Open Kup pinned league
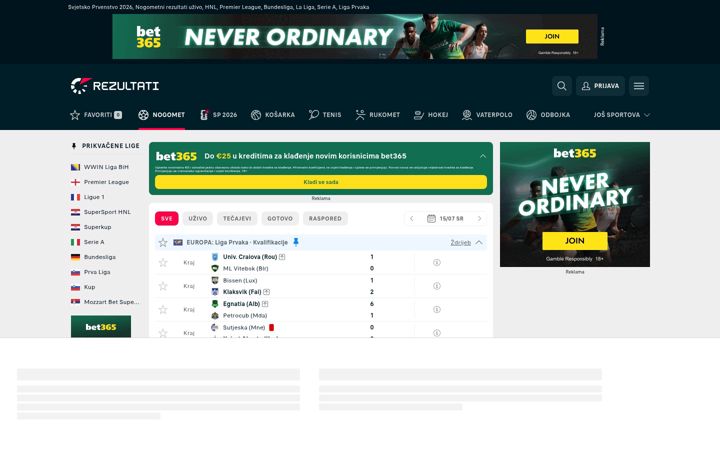This screenshot has height=450, width=720. [x=89, y=287]
